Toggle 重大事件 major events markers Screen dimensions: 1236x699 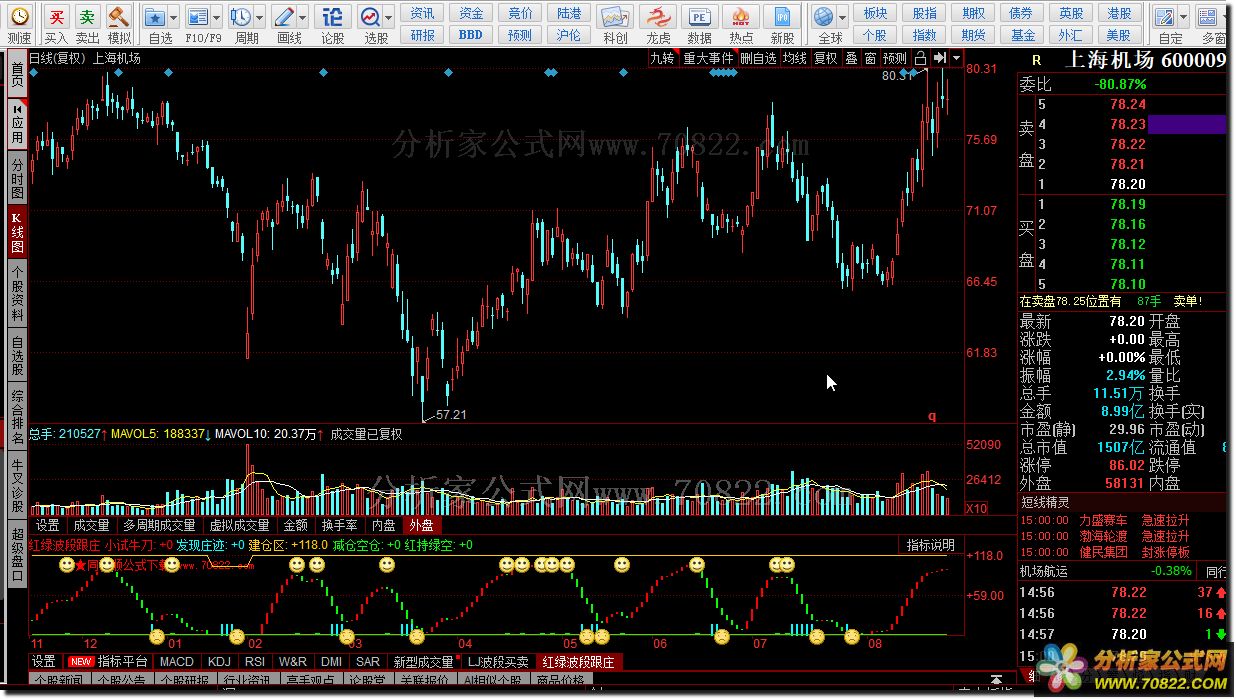(708, 58)
